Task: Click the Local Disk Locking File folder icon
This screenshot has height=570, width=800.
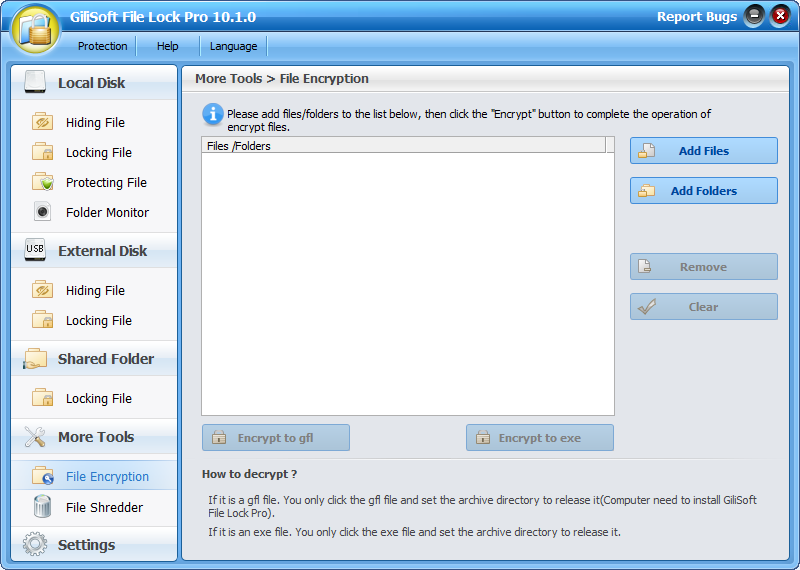Action: tap(42, 152)
